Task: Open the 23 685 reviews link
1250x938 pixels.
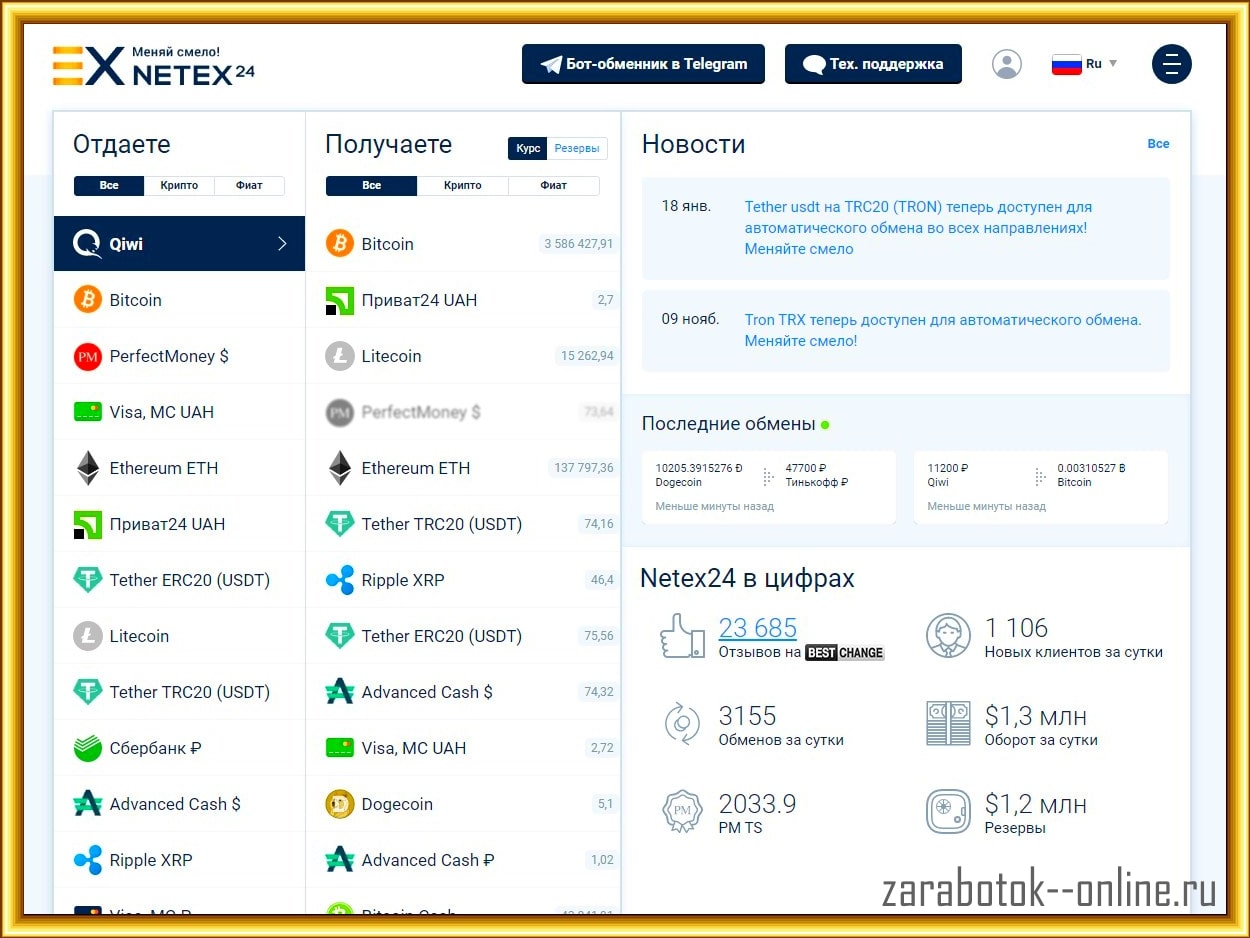Action: point(757,628)
